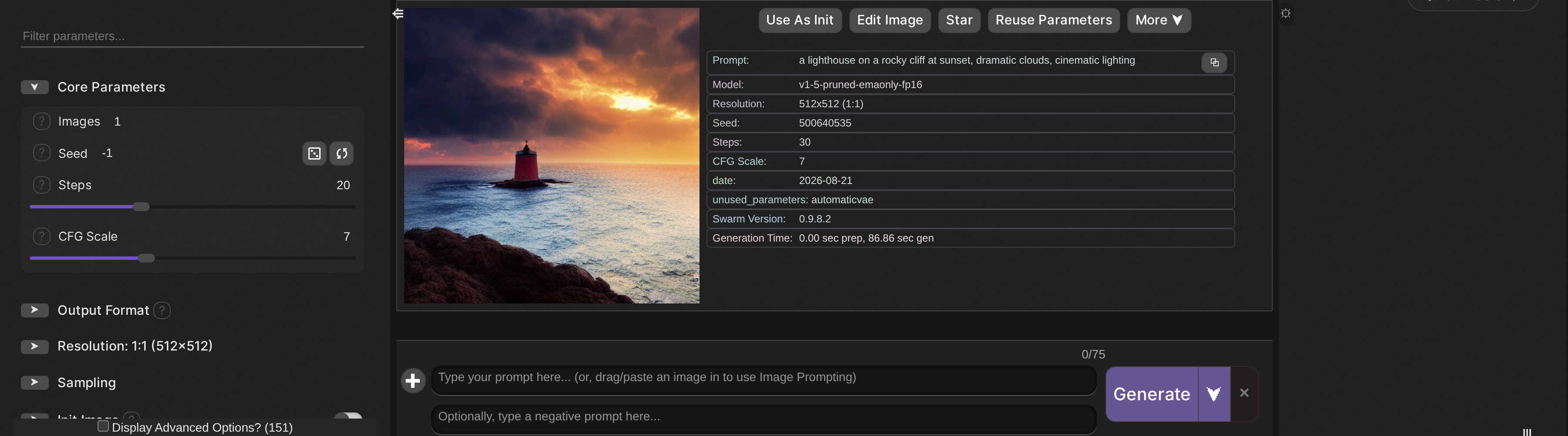Click the CFG Scale value 7
The height and width of the screenshot is (436, 1568).
[x=346, y=236]
